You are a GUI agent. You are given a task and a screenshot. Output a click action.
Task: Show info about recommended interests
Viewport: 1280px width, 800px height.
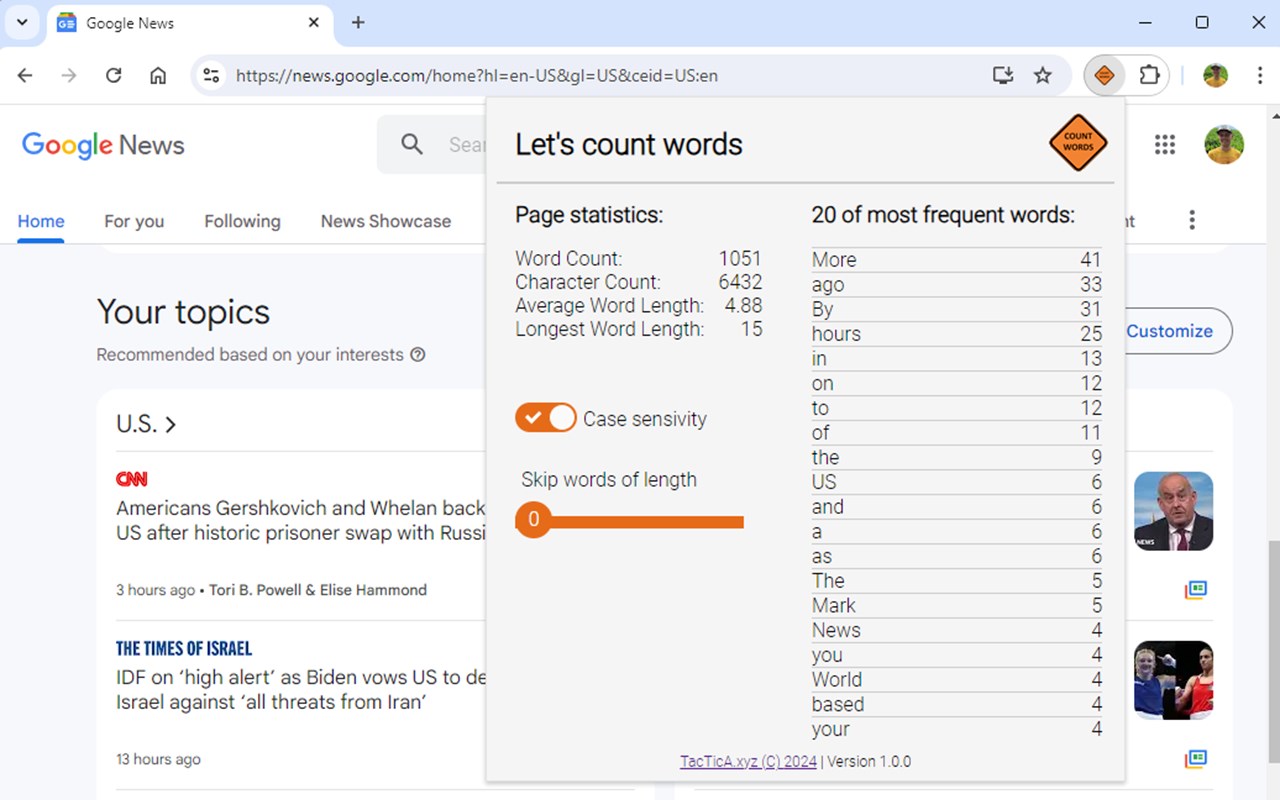(x=418, y=354)
